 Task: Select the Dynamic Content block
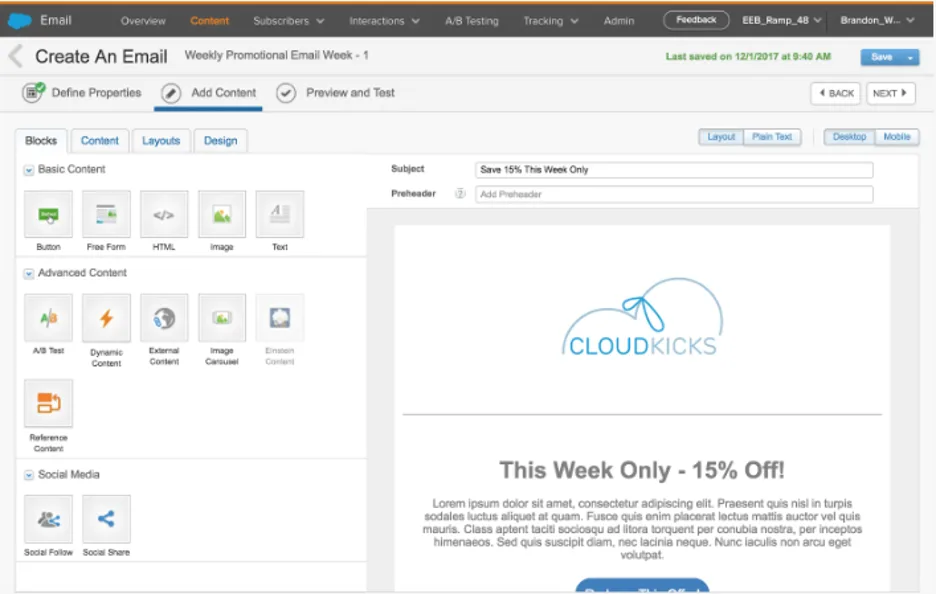(106, 318)
